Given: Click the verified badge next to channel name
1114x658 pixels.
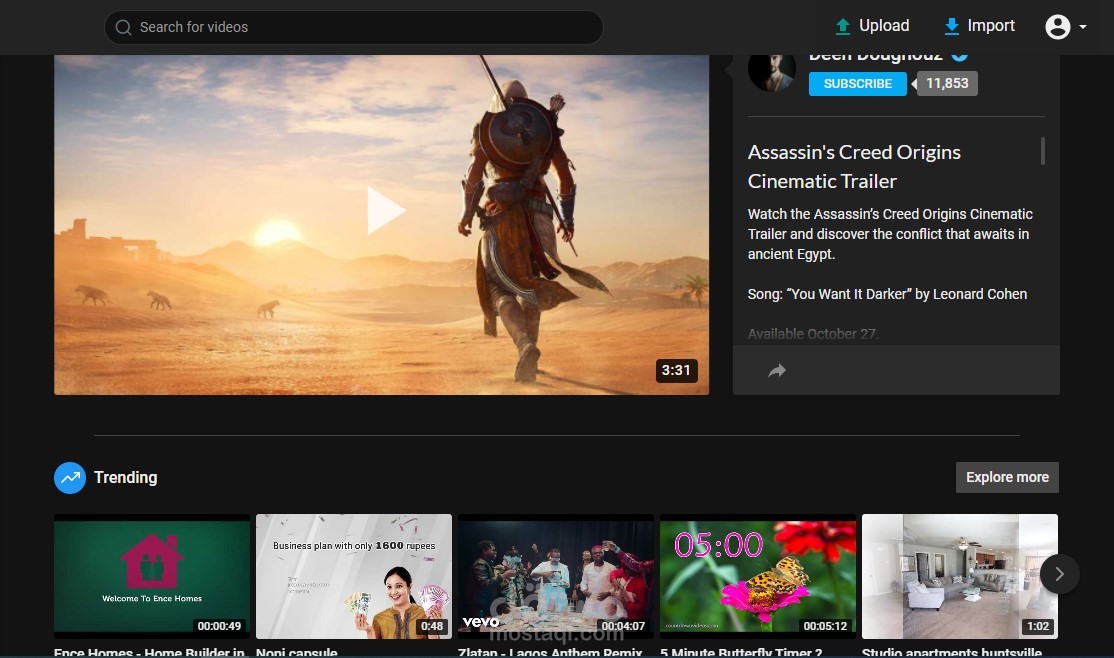Looking at the screenshot, I should (959, 56).
